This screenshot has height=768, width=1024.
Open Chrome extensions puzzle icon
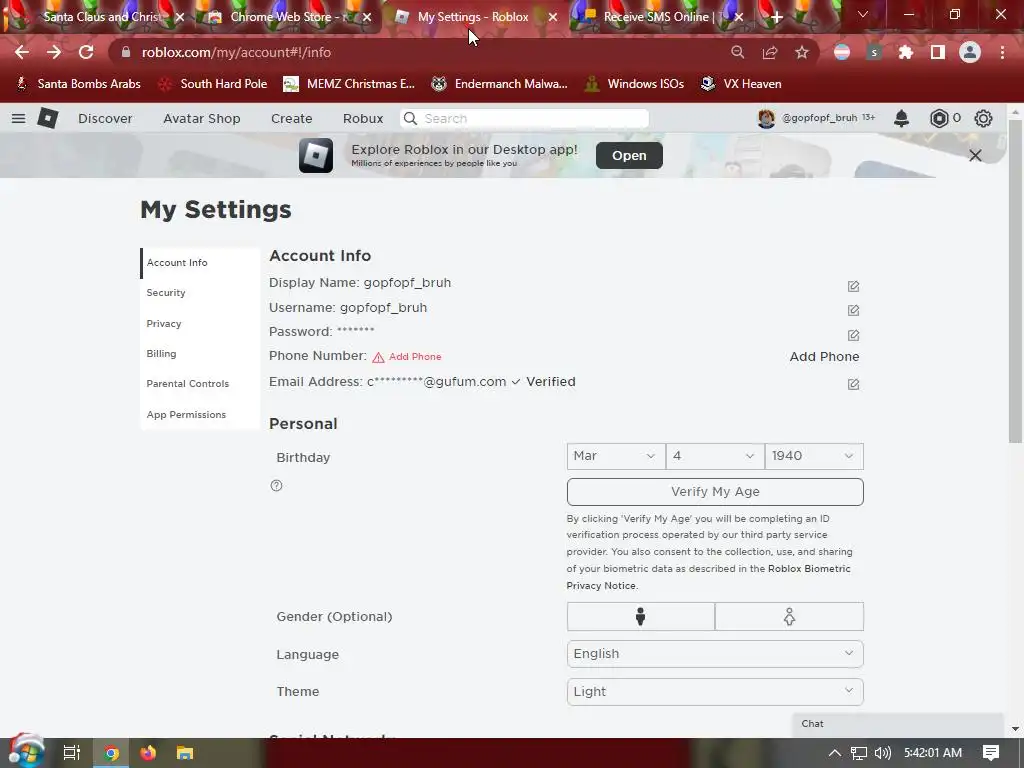pos(906,52)
